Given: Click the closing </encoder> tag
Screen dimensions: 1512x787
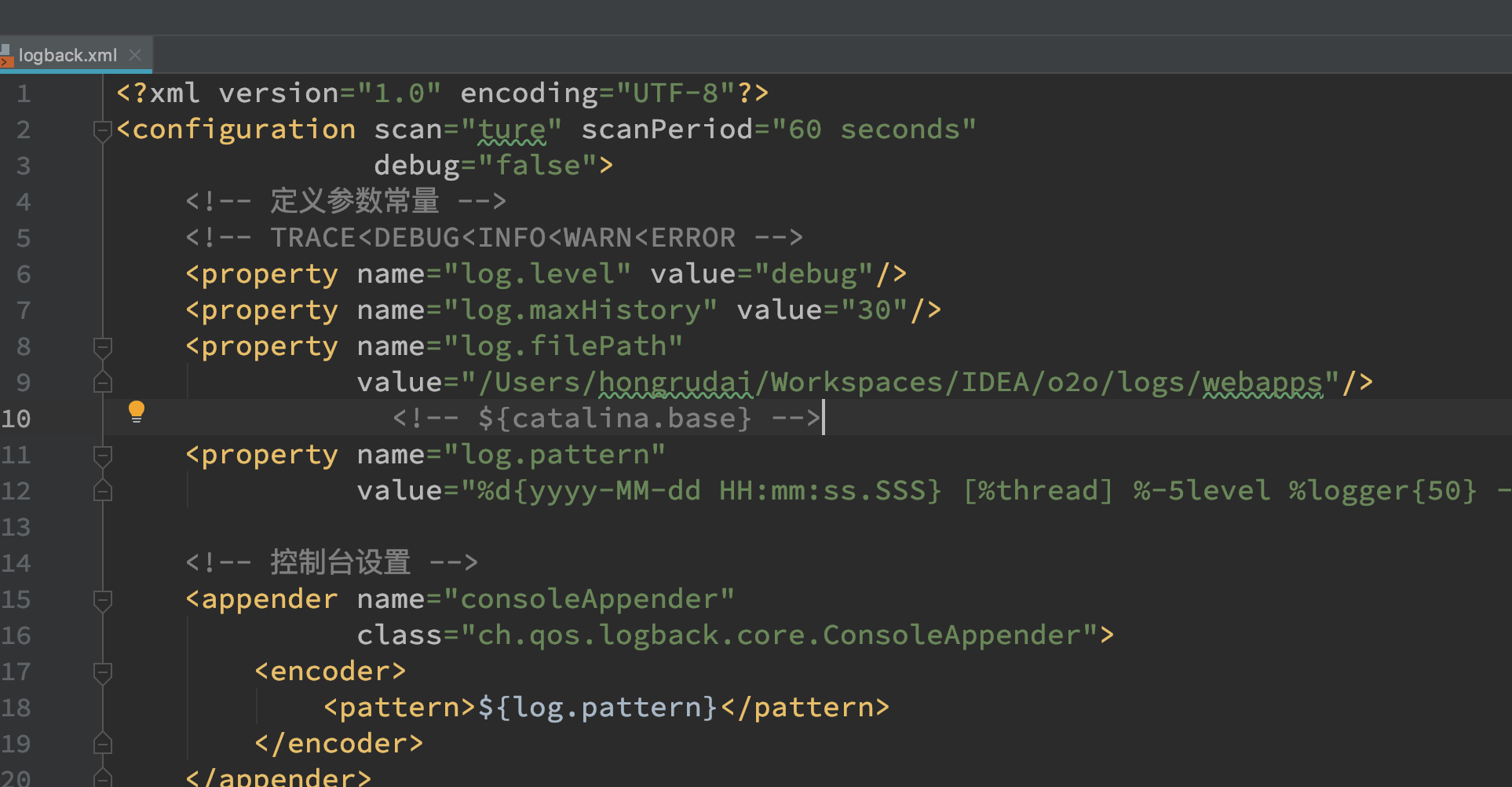Looking at the screenshot, I should pos(339,744).
